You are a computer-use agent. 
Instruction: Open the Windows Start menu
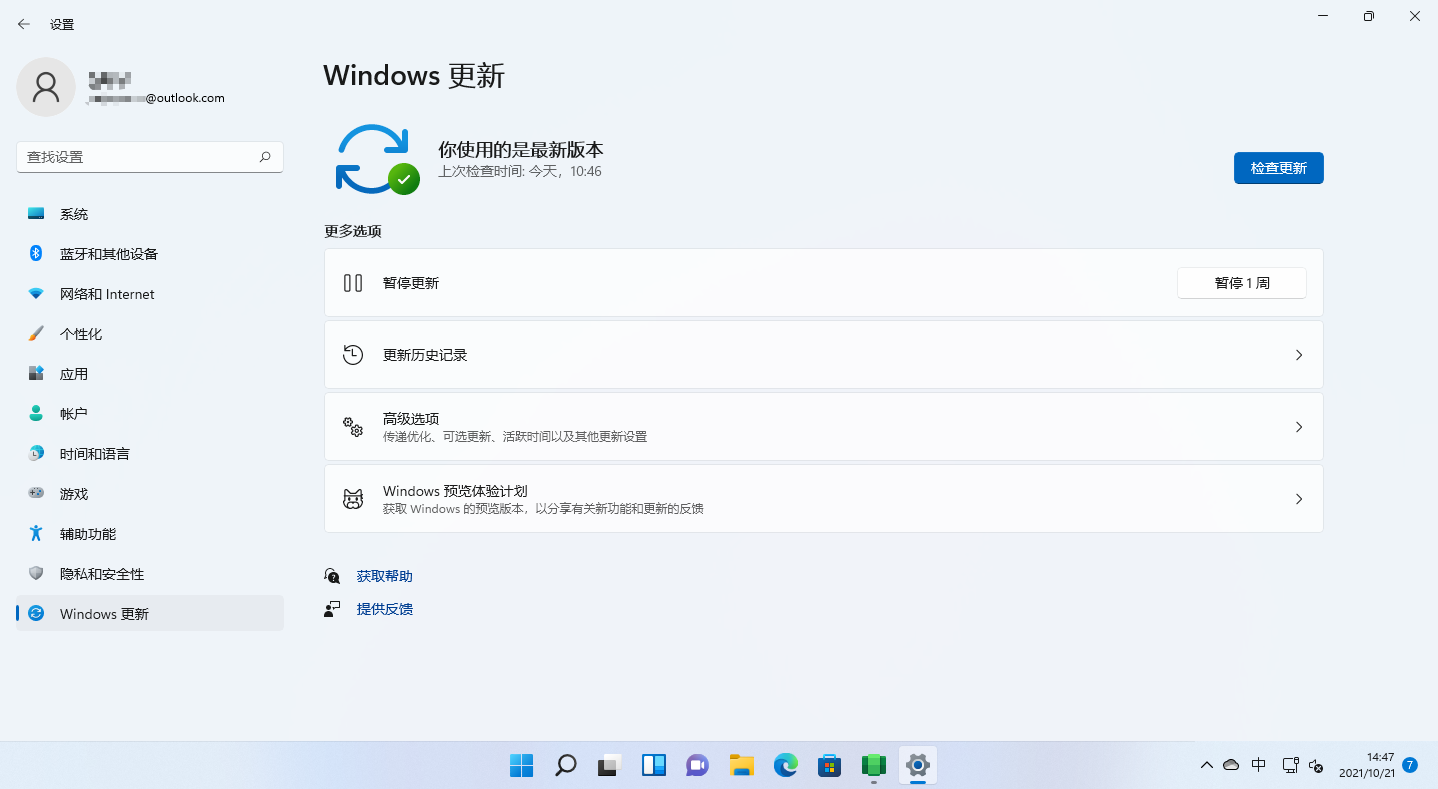coord(521,765)
